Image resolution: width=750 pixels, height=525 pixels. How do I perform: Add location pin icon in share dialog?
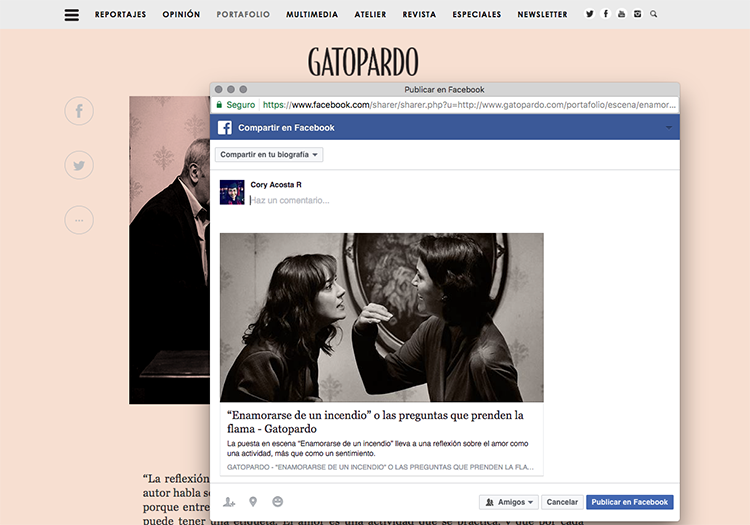[253, 502]
